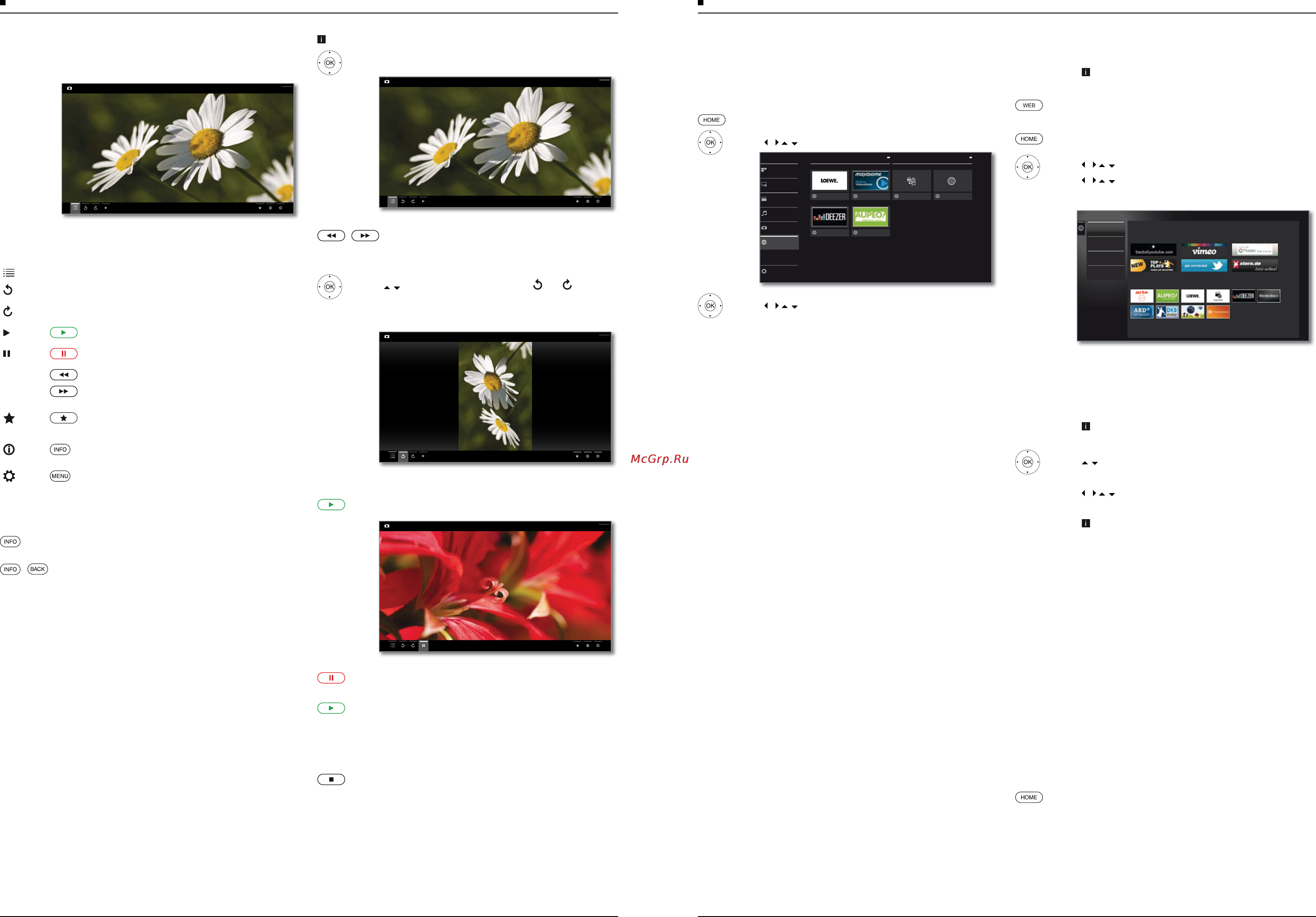Click the settings gear in home sidebar
Image resolution: width=1316 pixels, height=917 pixels.
[x=764, y=272]
